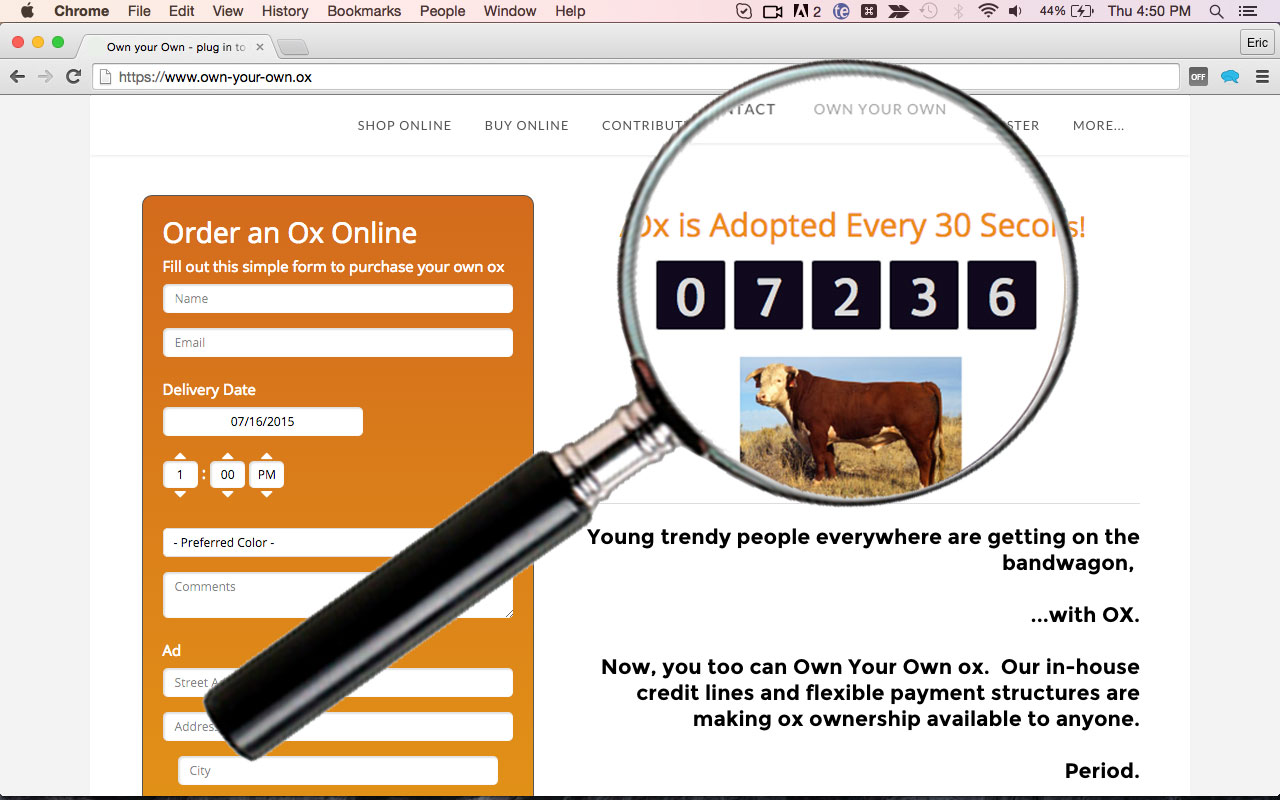Screen dimensions: 1280x800
Task: Open the blue chat bubble extension
Action: [1230, 77]
